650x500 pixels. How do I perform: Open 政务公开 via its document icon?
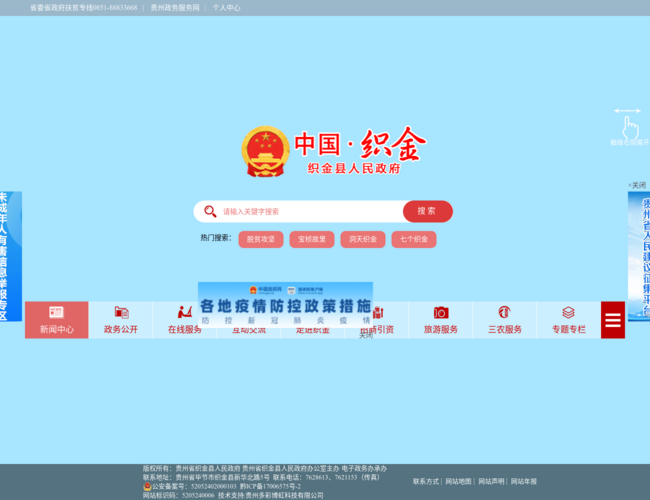click(121, 313)
